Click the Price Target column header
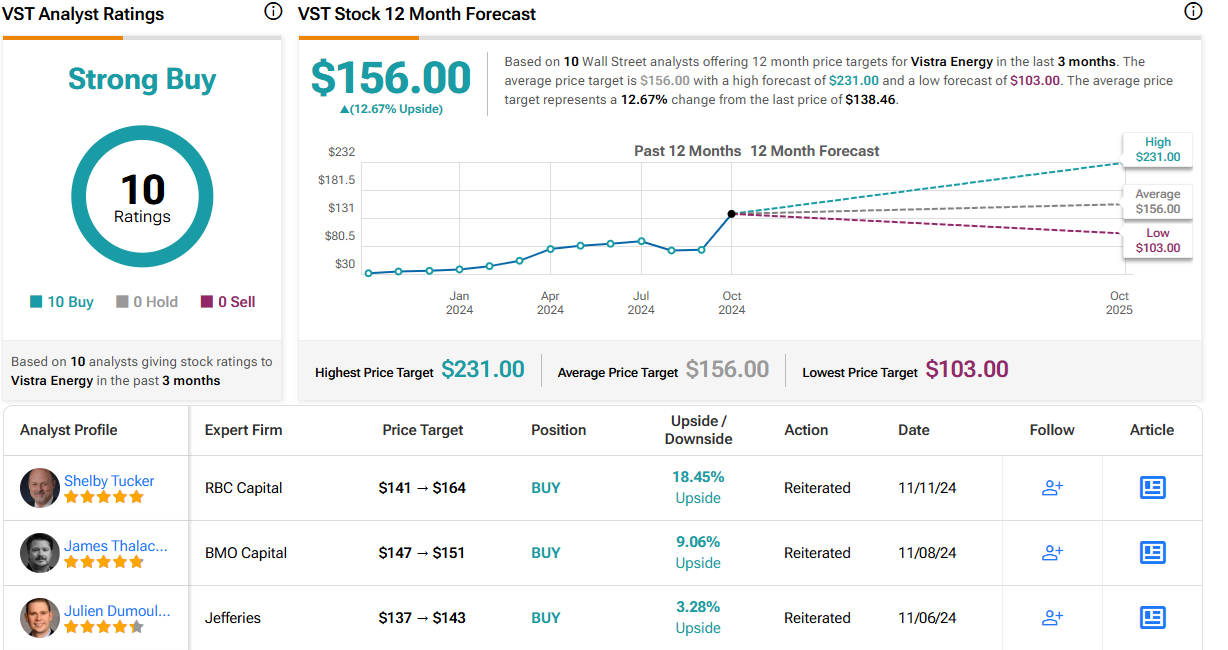 [423, 430]
